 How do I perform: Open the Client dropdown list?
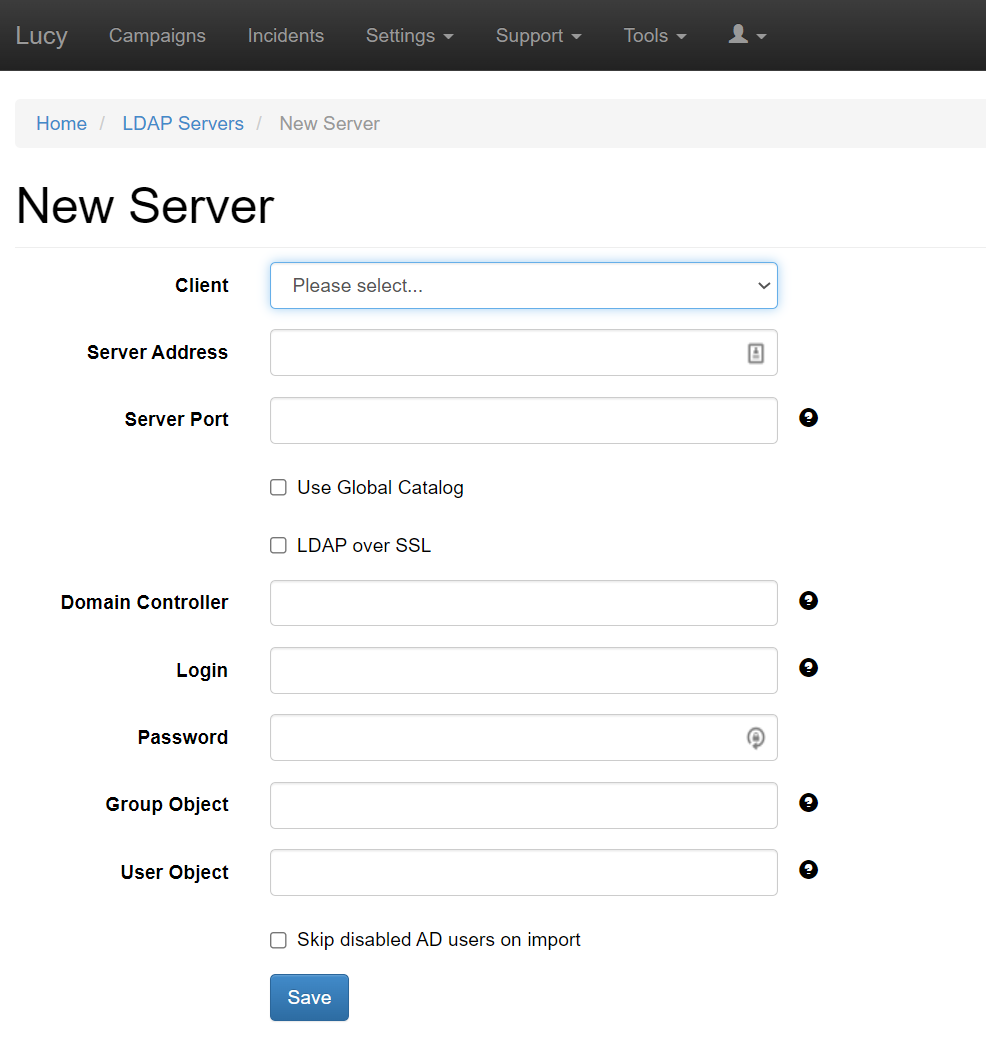[x=523, y=285]
